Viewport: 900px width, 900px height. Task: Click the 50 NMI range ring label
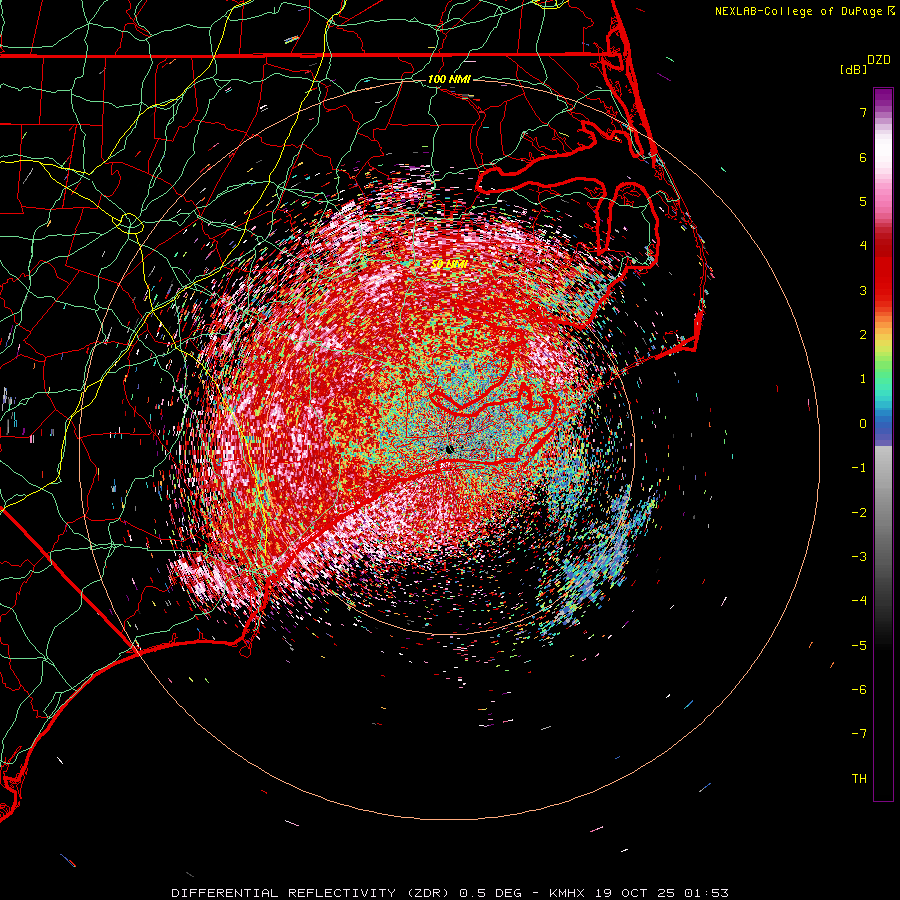click(449, 264)
